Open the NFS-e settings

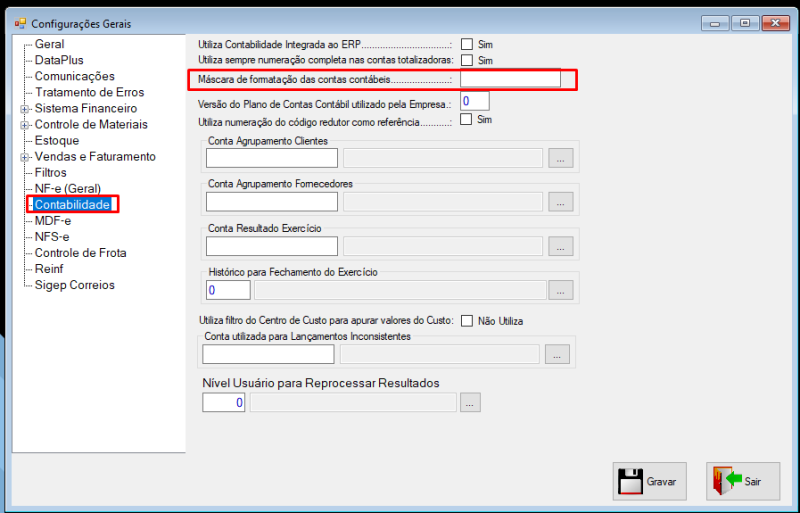point(52,237)
